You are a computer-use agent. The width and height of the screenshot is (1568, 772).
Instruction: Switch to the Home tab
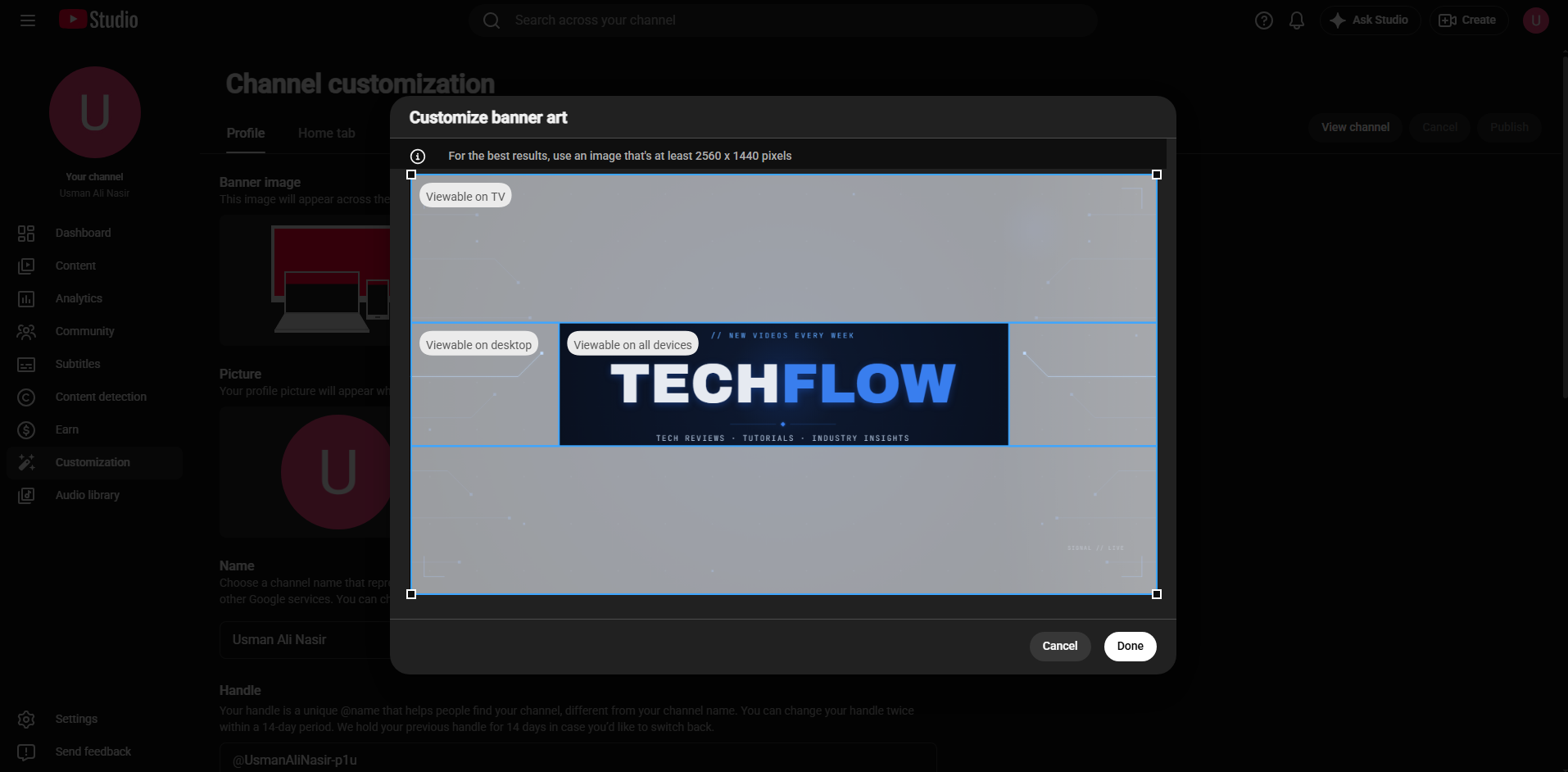click(x=327, y=134)
